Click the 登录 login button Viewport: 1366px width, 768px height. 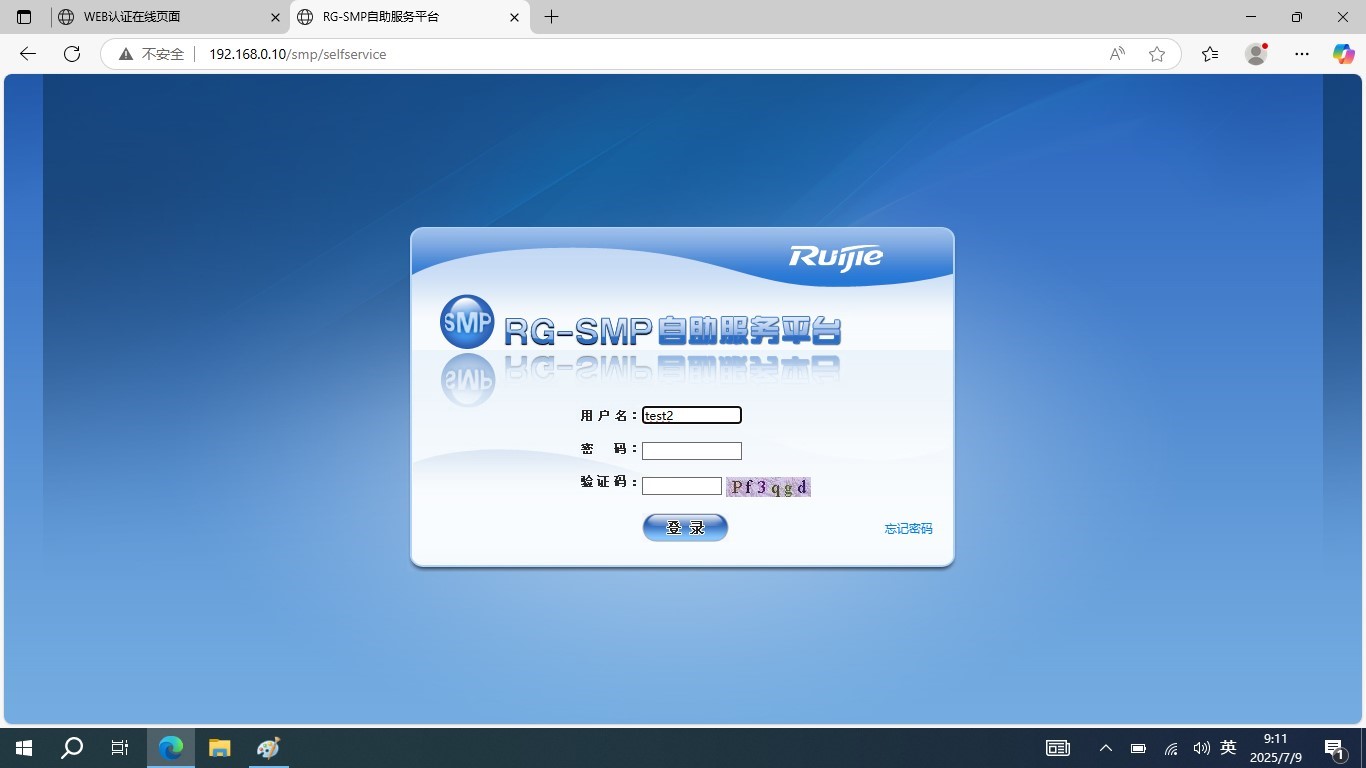pos(685,528)
